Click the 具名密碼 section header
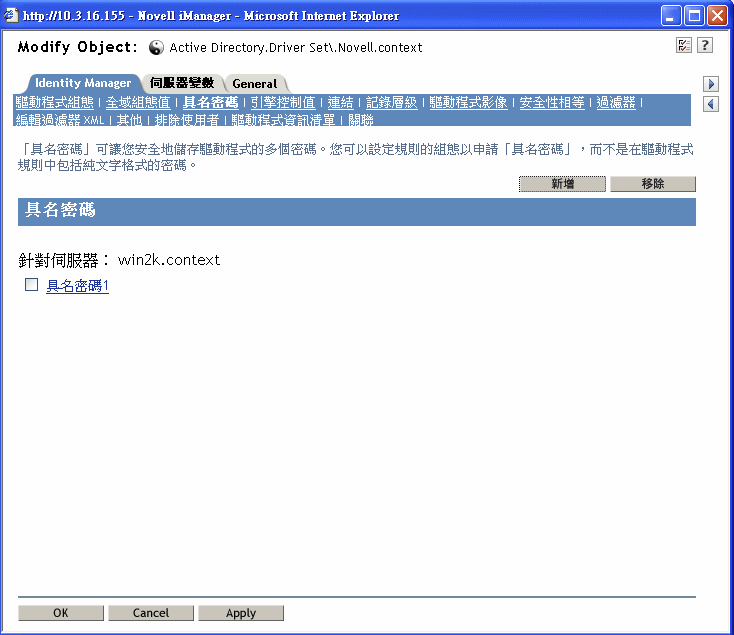Viewport: 734px width, 635px height. 357,212
